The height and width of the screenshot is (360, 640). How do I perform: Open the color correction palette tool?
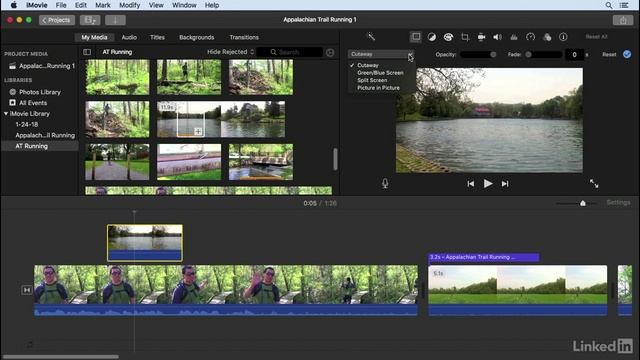click(448, 37)
